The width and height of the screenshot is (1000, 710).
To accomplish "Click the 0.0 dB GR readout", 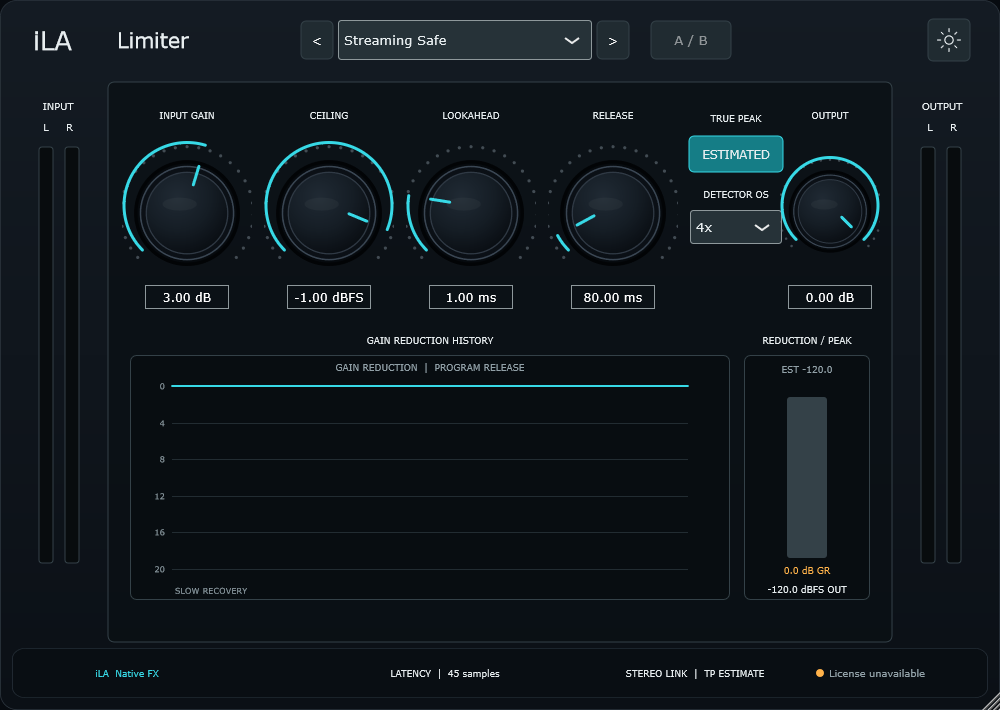I will pyautogui.click(x=807, y=571).
